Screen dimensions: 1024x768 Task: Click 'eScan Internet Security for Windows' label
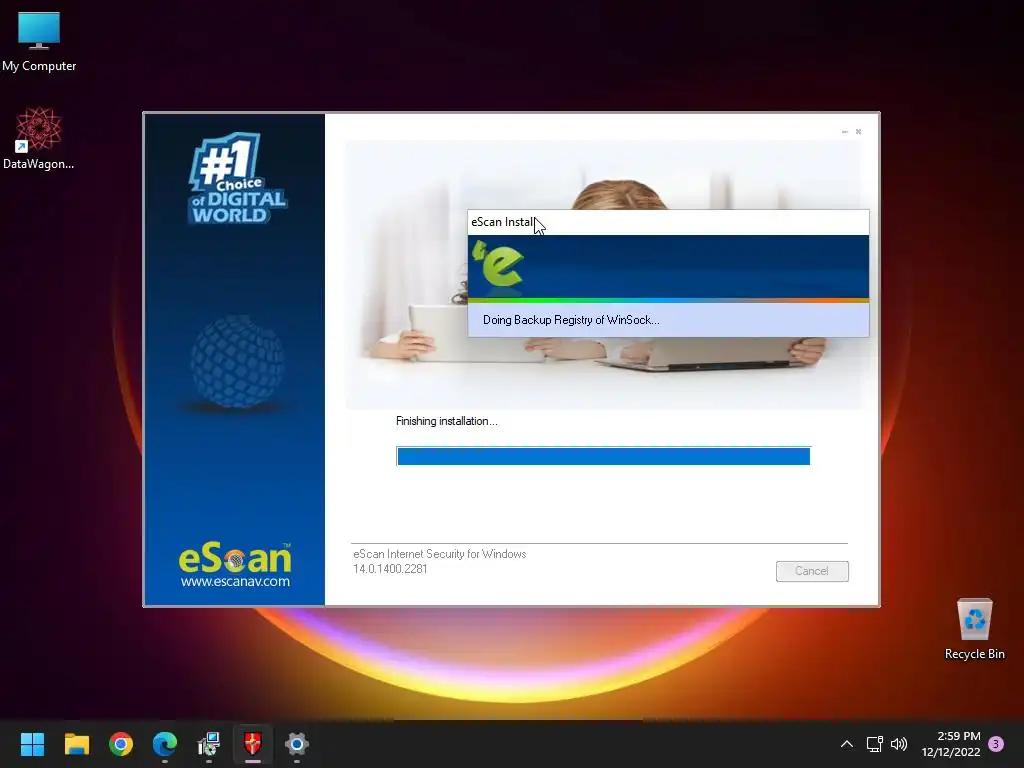click(440, 554)
